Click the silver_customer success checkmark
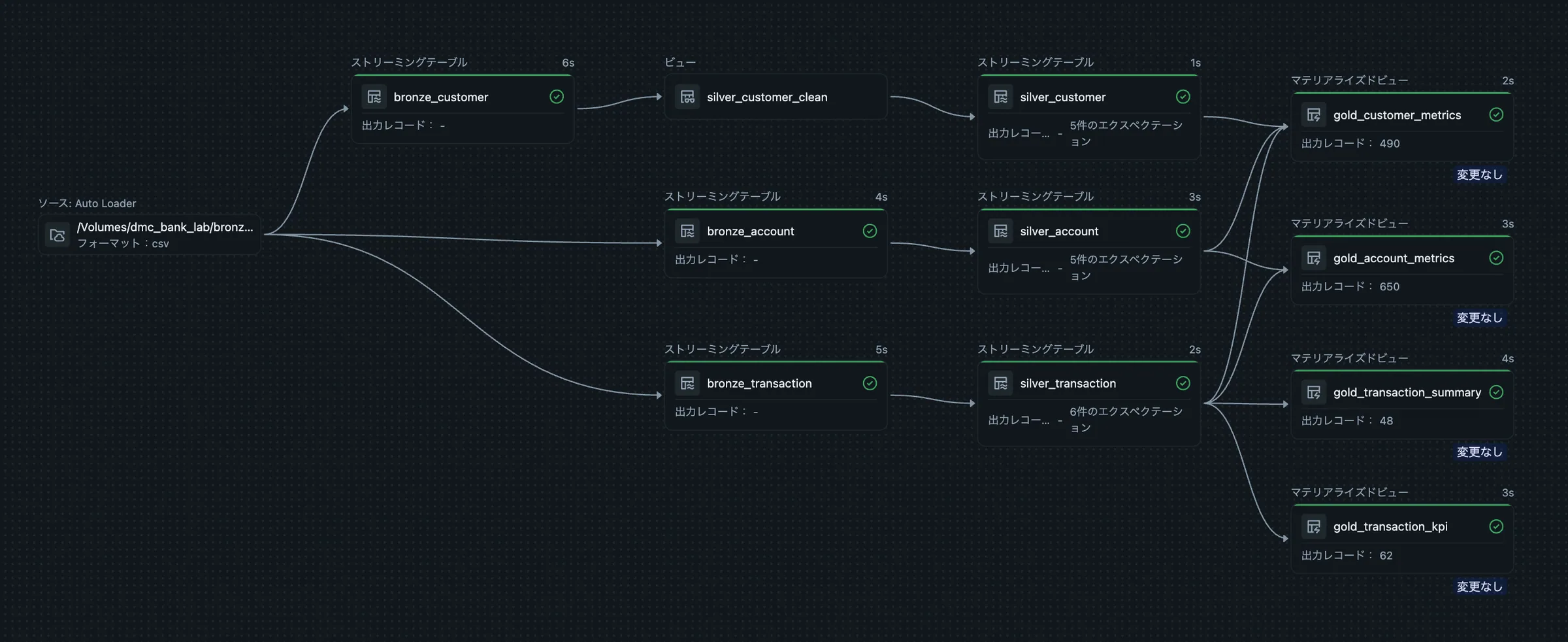Viewport: 1568px width, 642px height. coord(1183,97)
